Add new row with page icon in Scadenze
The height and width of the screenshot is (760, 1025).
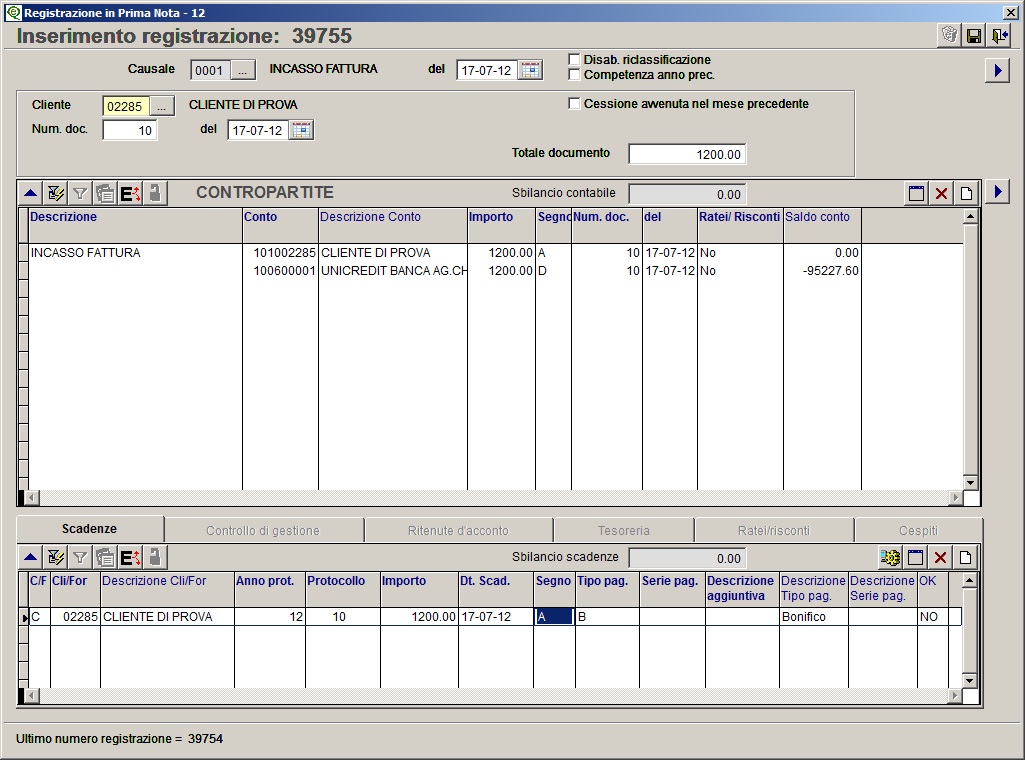[965, 557]
